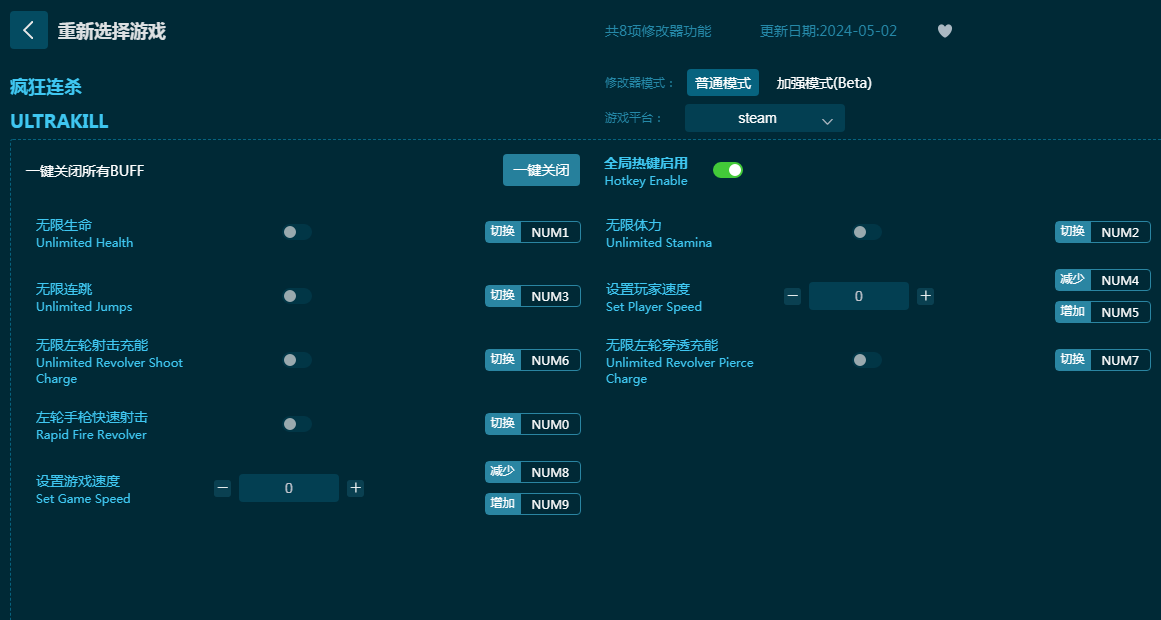Click NUM1 hotkey button for Unlimited Health
Viewport: 1161px width, 620px height.
[x=533, y=233]
